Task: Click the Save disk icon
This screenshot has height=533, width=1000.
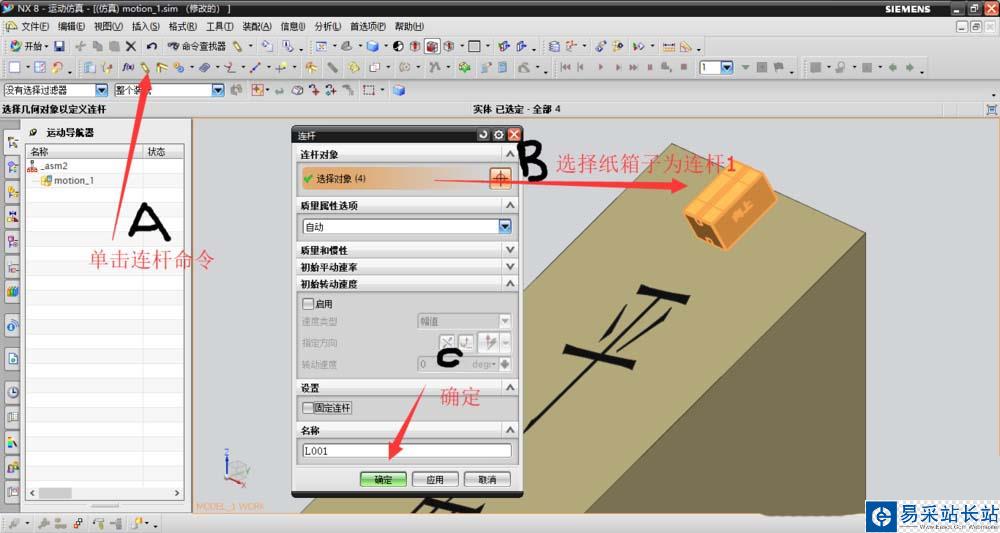Action: 59,46
